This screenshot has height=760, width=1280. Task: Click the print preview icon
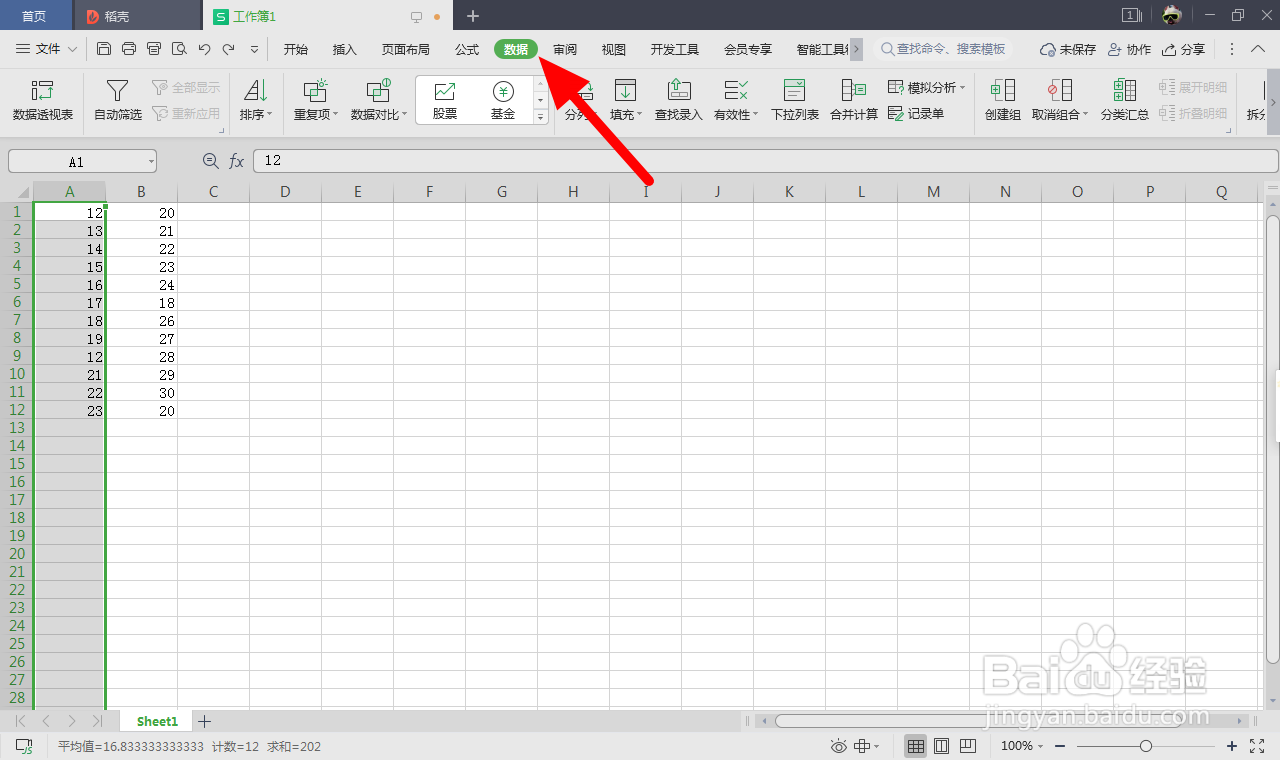tap(179, 48)
